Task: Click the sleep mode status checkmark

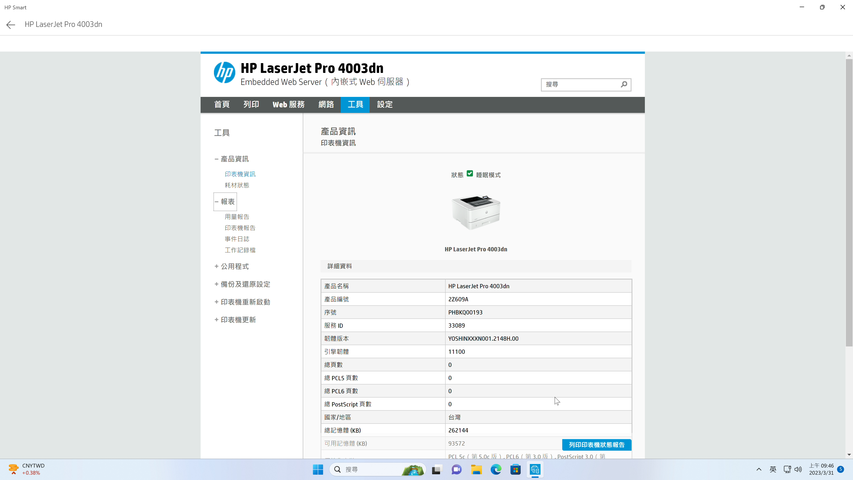Action: click(469, 174)
